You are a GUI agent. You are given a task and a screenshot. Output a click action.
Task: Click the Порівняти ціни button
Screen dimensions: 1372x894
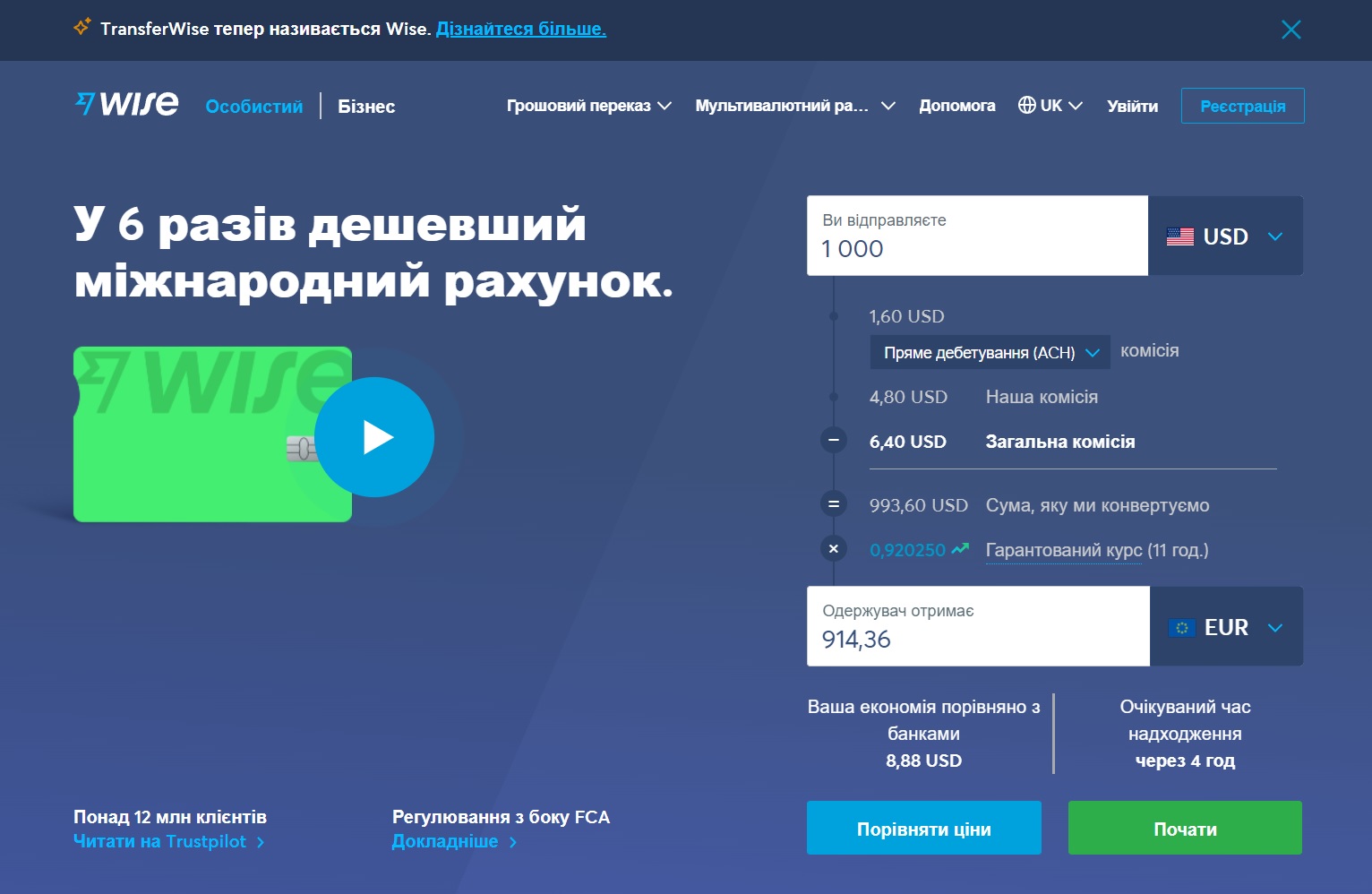tap(924, 829)
